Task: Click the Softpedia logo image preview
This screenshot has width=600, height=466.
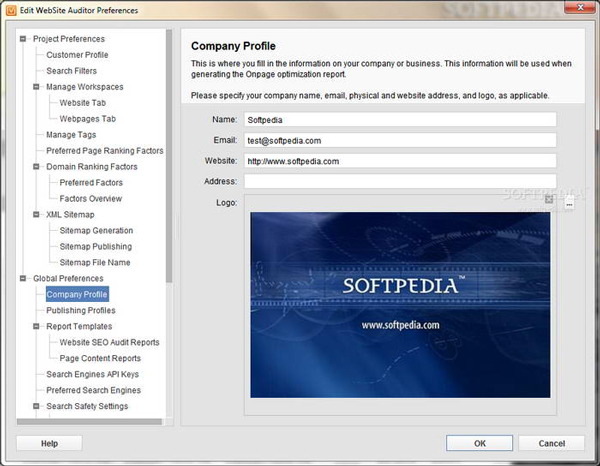Action: coord(400,305)
